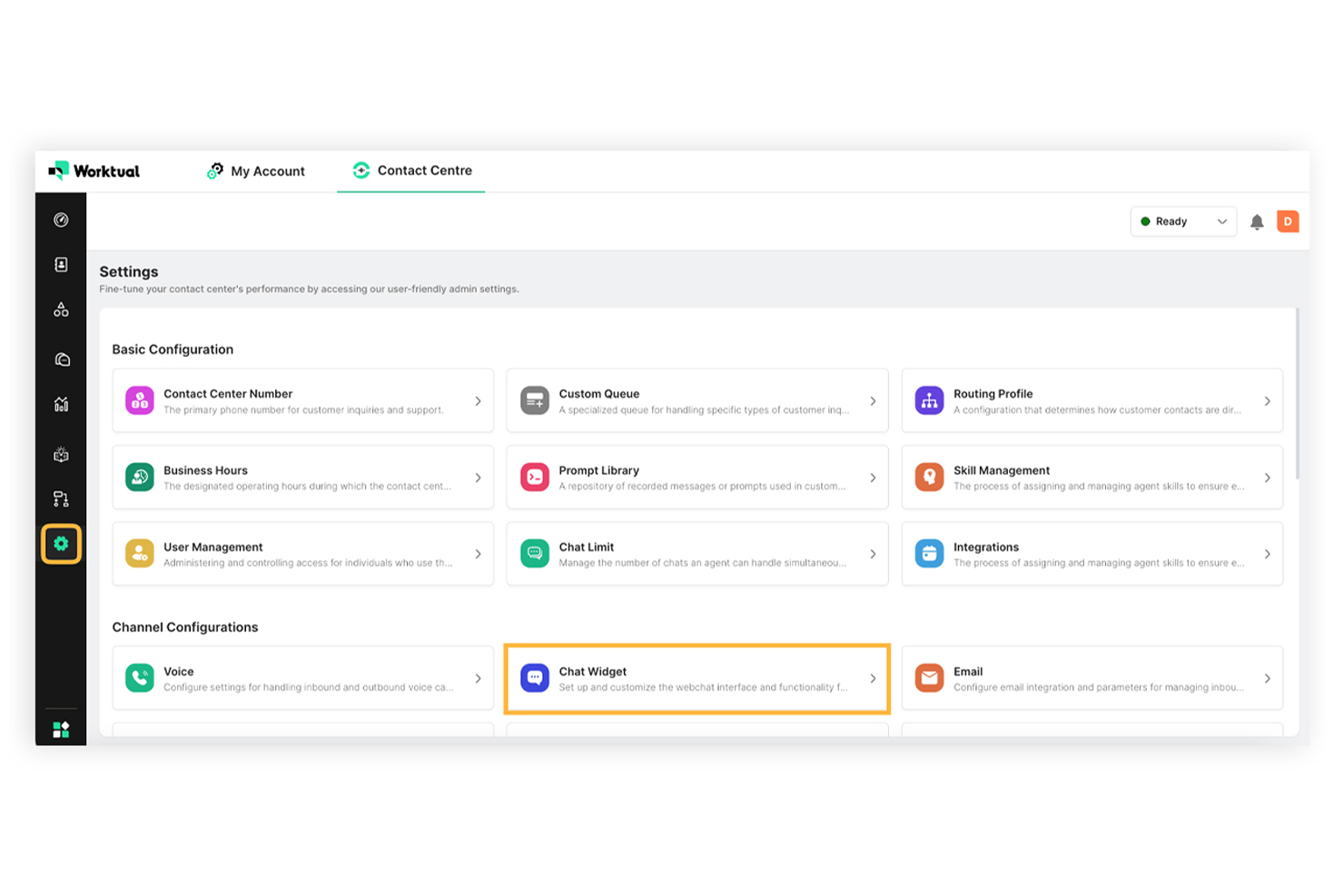Open the apps grid icon at sidebar bottom
The height and width of the screenshot is (896, 1344).
coord(61,730)
